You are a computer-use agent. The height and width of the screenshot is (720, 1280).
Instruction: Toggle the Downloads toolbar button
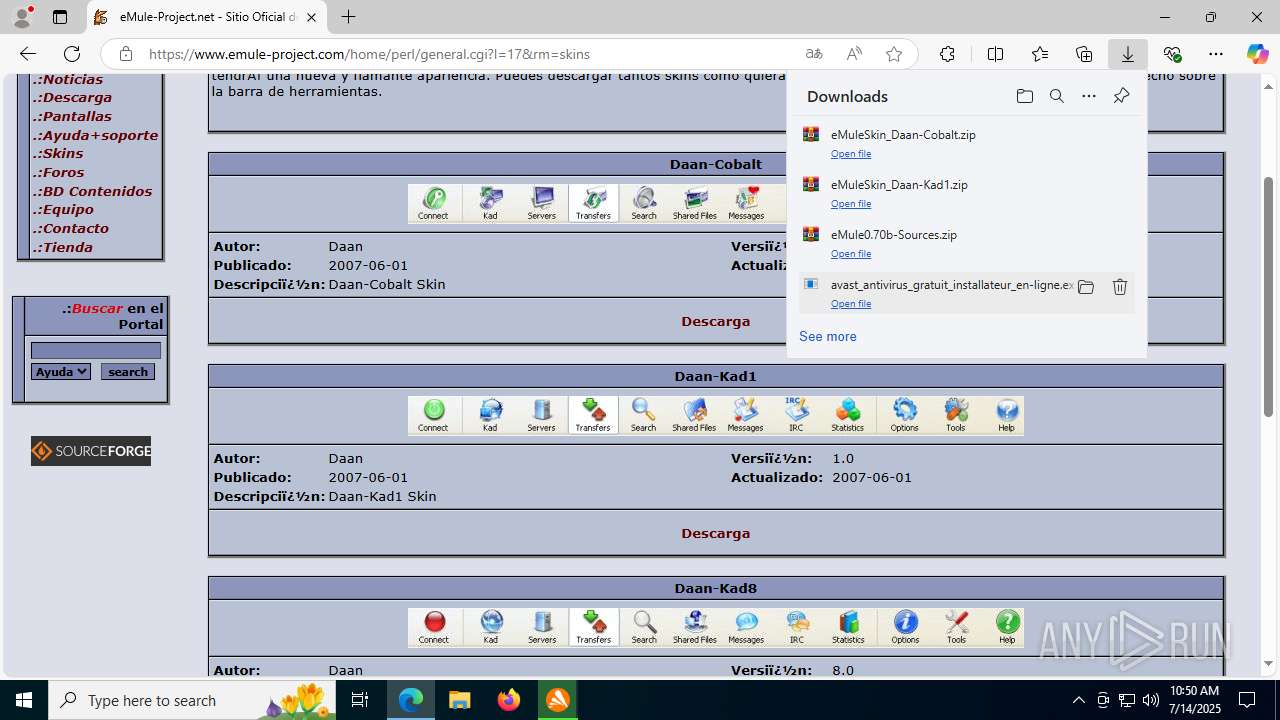click(x=1127, y=54)
